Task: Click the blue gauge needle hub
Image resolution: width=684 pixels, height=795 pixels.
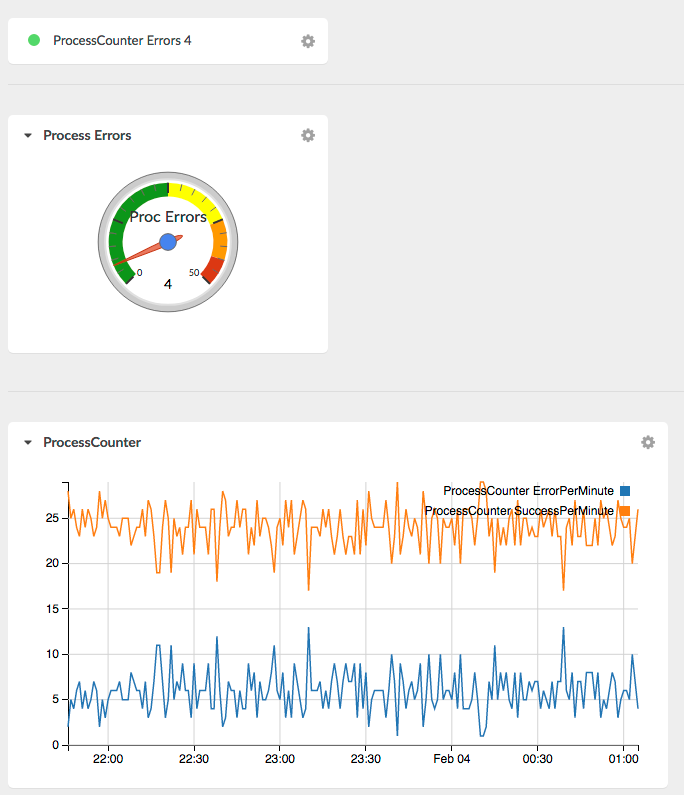Action: point(168,242)
